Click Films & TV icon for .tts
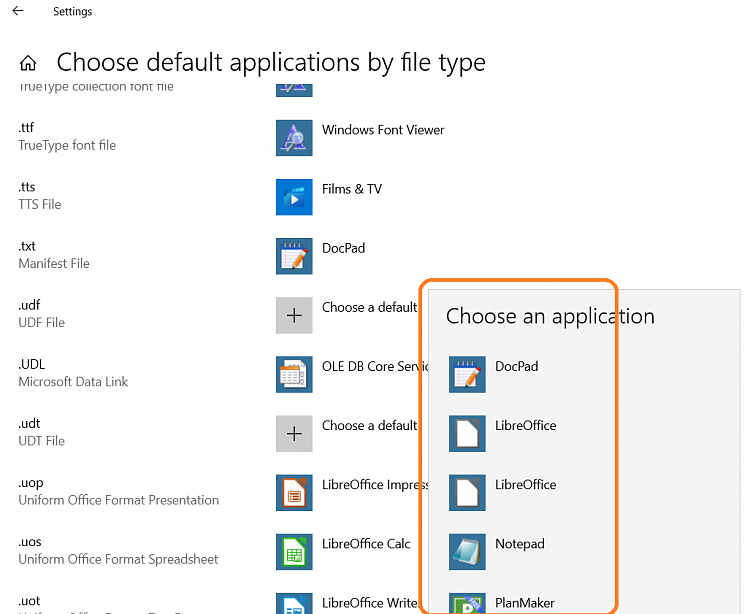 tap(294, 197)
